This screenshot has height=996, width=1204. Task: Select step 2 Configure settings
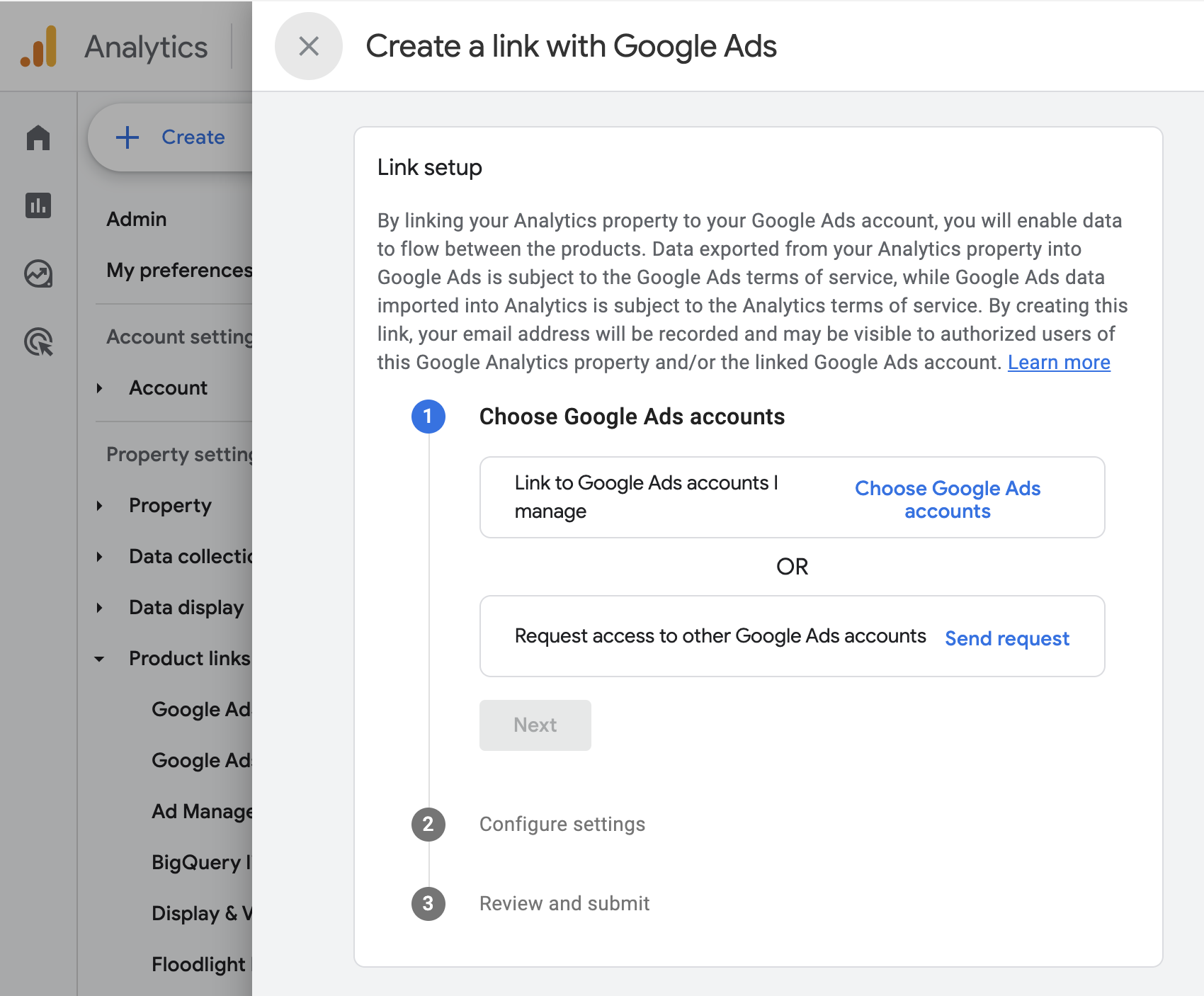tap(562, 824)
